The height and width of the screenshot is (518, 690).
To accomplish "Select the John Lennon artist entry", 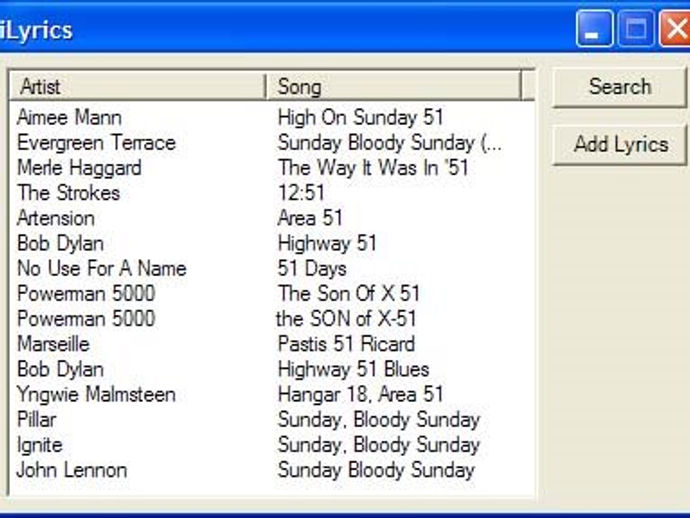I will pyautogui.click(x=72, y=470).
